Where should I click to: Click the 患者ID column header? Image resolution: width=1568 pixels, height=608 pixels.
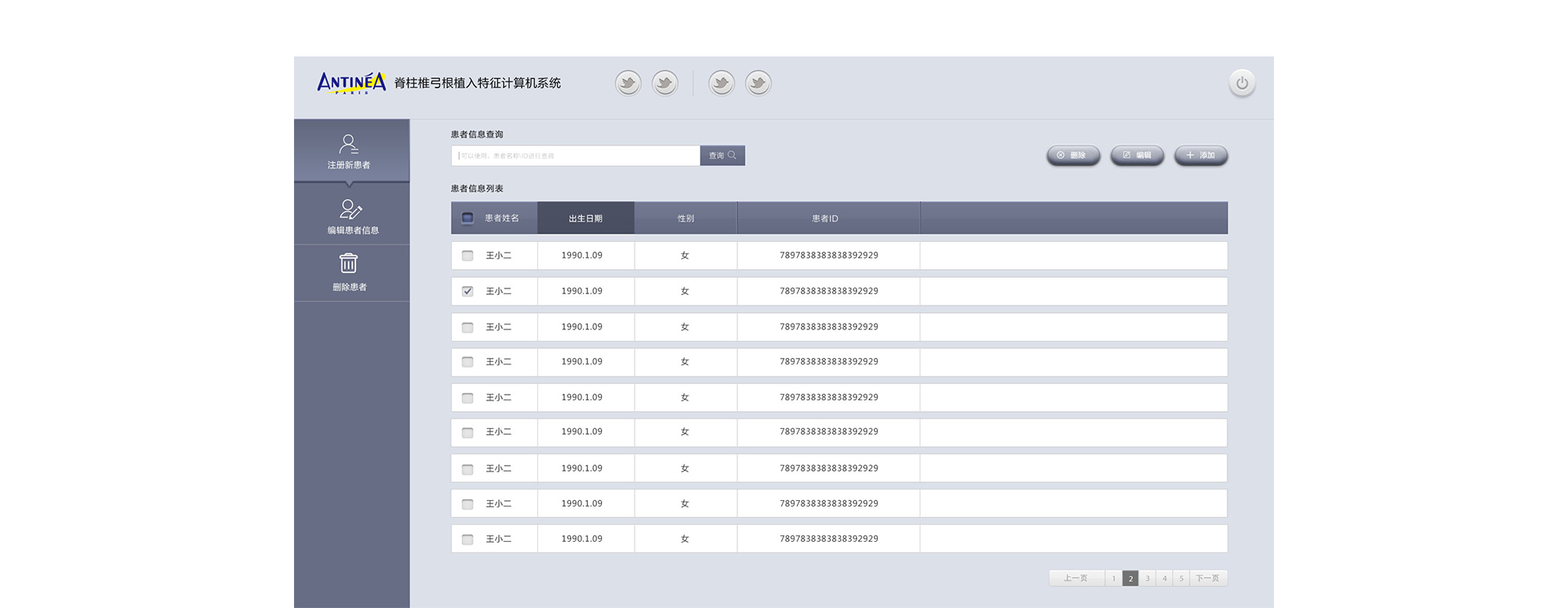[828, 218]
